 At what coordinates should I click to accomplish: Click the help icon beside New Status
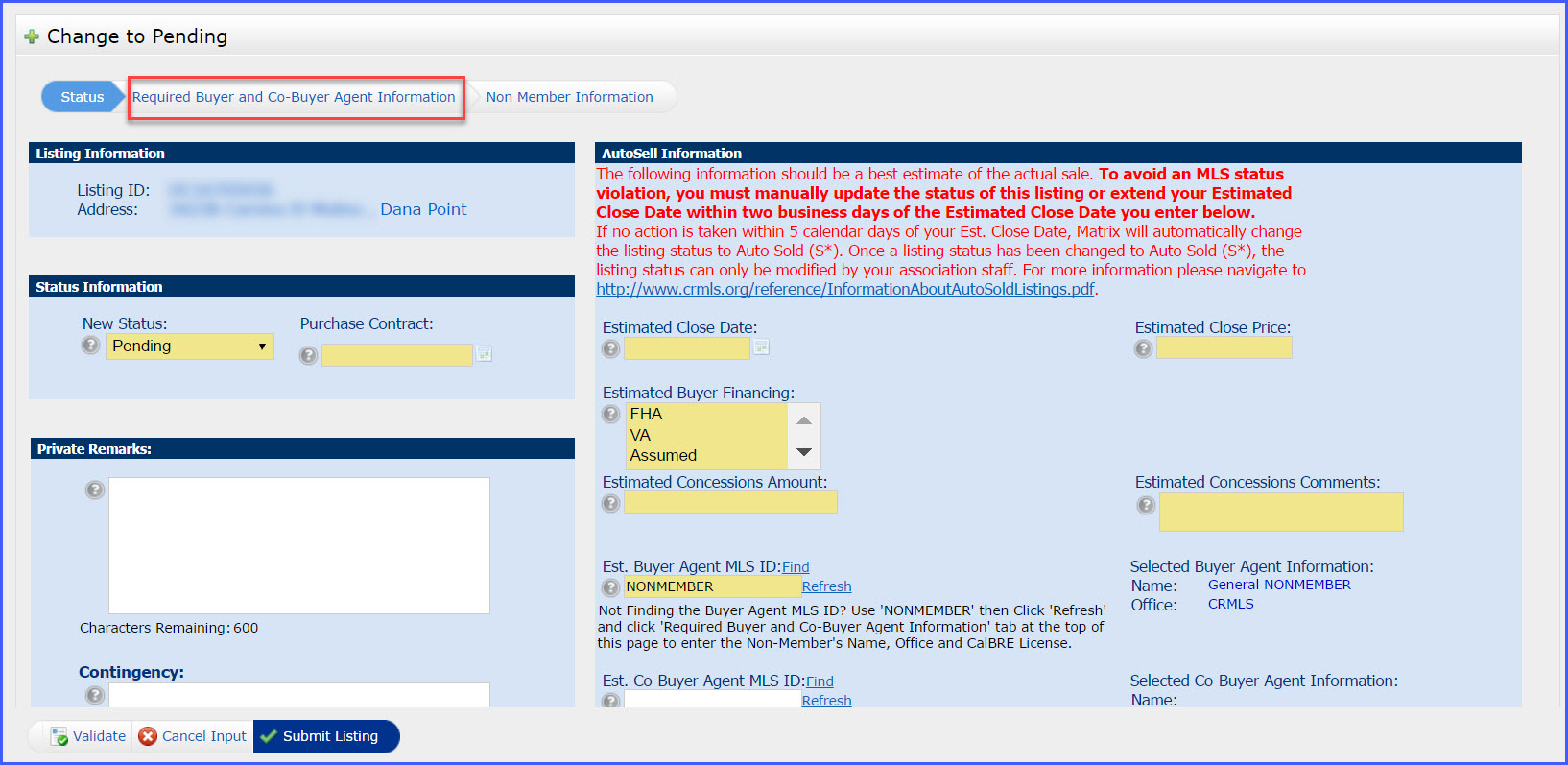(90, 346)
